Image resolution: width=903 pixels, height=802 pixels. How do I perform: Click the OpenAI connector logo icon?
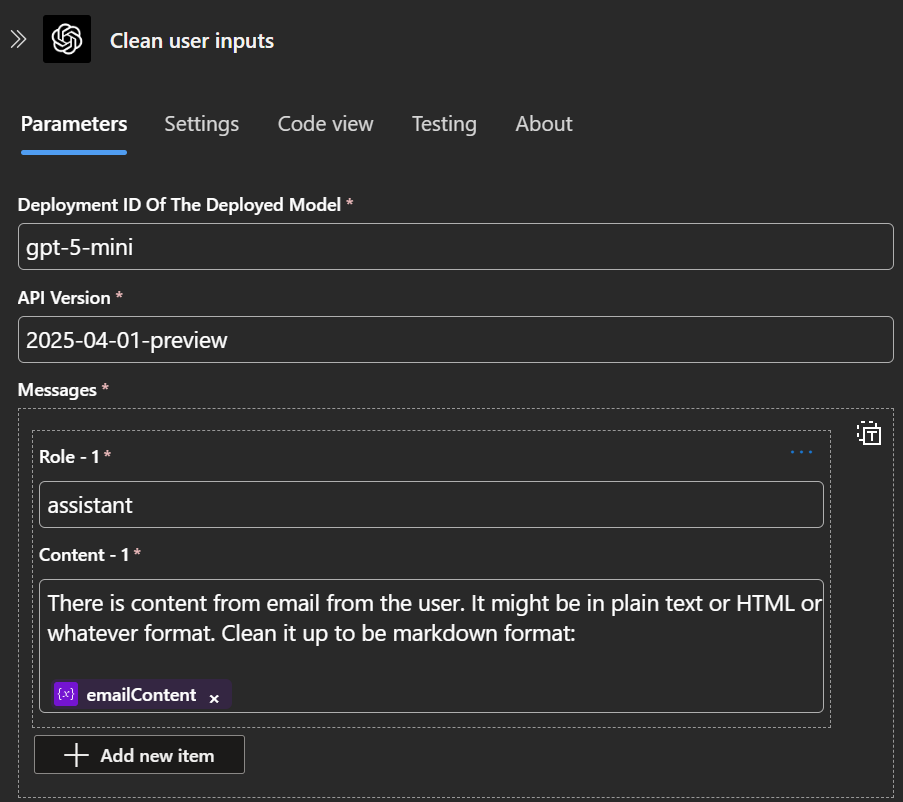tap(67, 39)
